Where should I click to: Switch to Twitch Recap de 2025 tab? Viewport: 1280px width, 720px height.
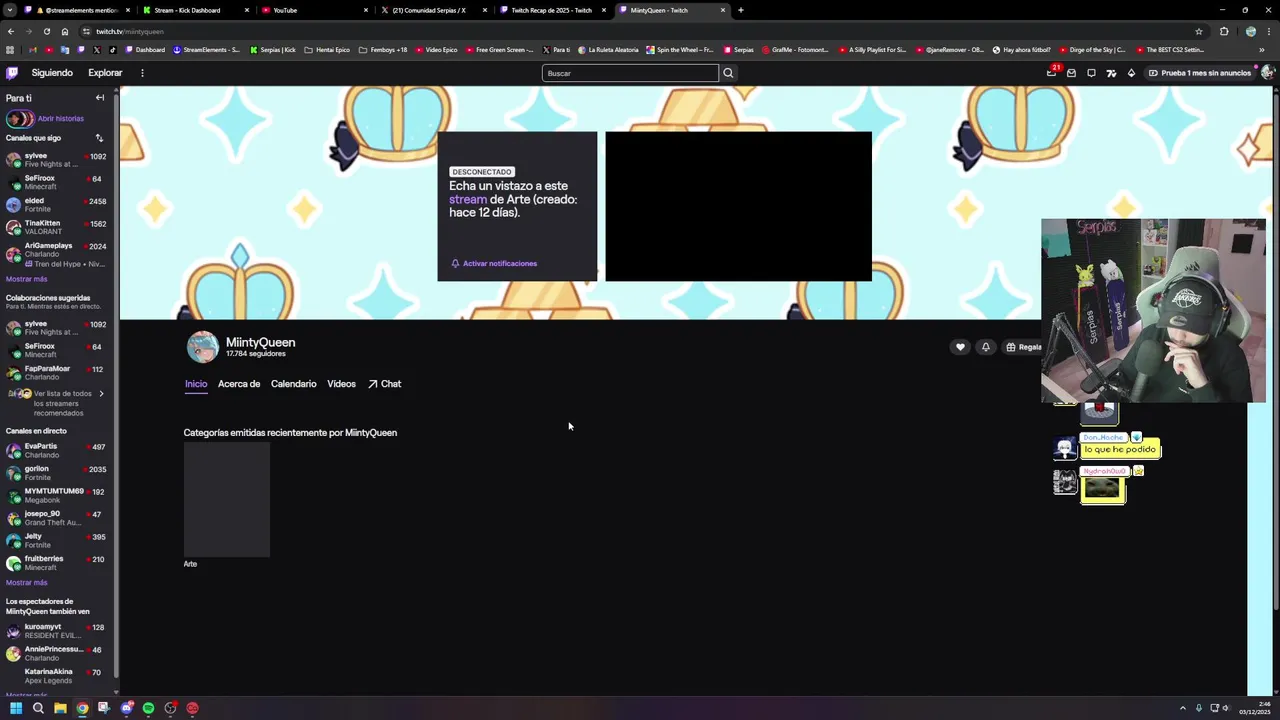(x=552, y=10)
